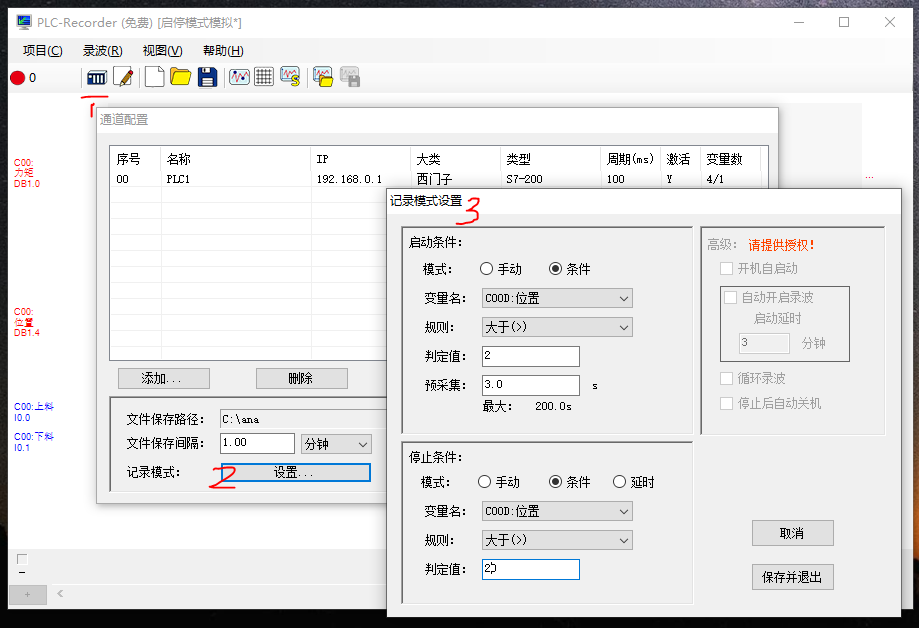This screenshot has height=628, width=919.
Task: Open the 视图(V) menu
Action: coord(162,51)
